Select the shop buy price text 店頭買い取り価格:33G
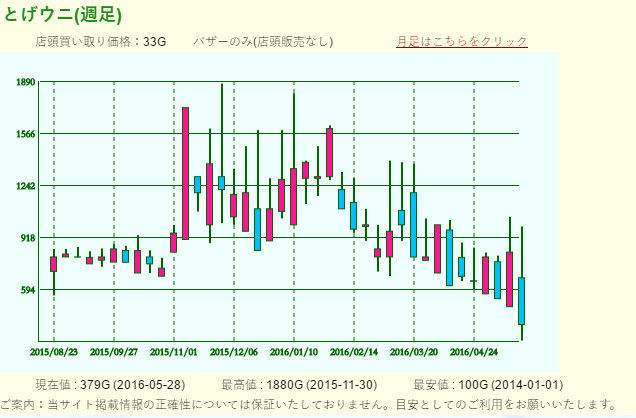This screenshot has width=636, height=418. [x=101, y=41]
